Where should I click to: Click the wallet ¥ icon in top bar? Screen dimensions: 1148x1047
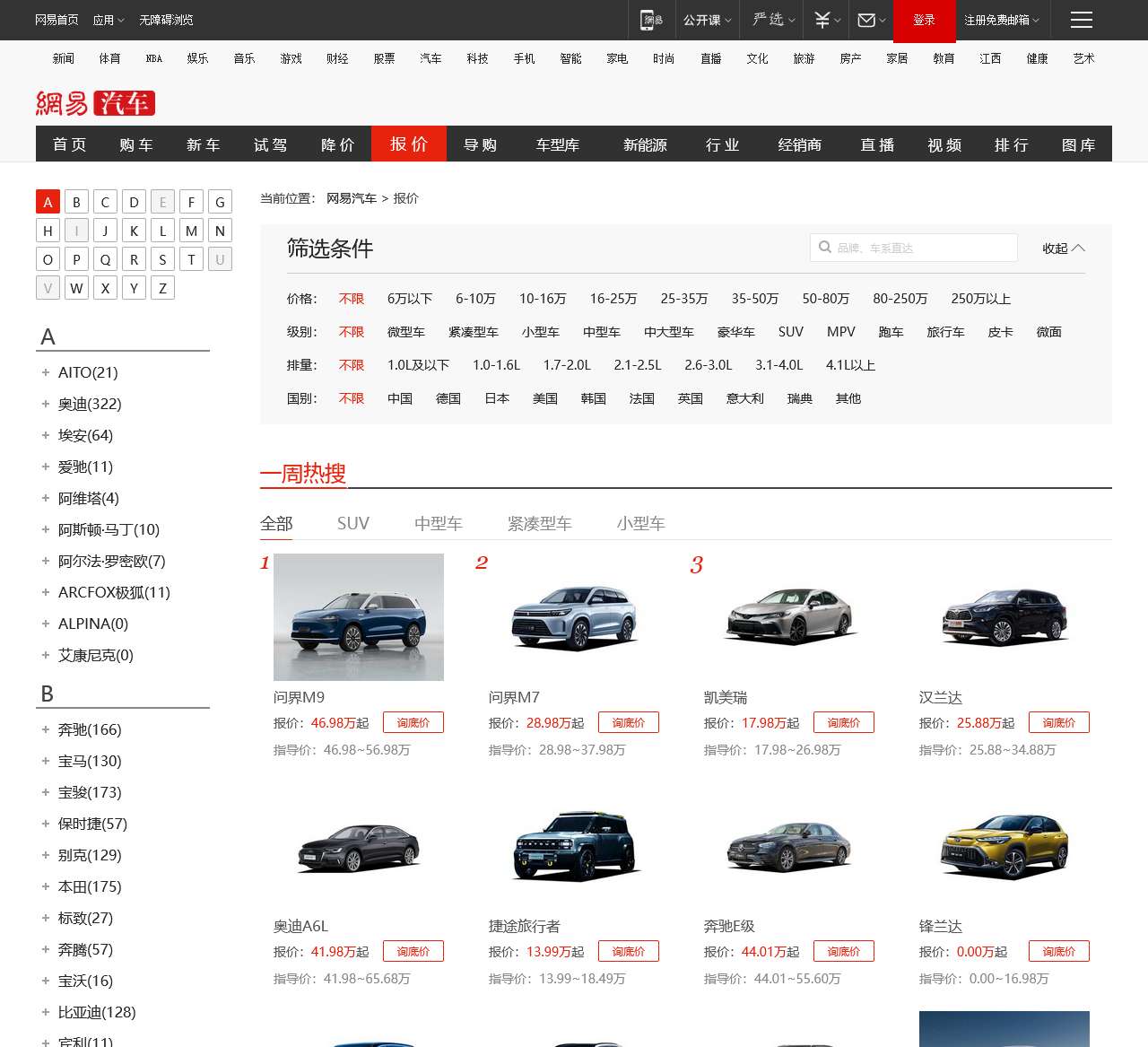[x=821, y=19]
